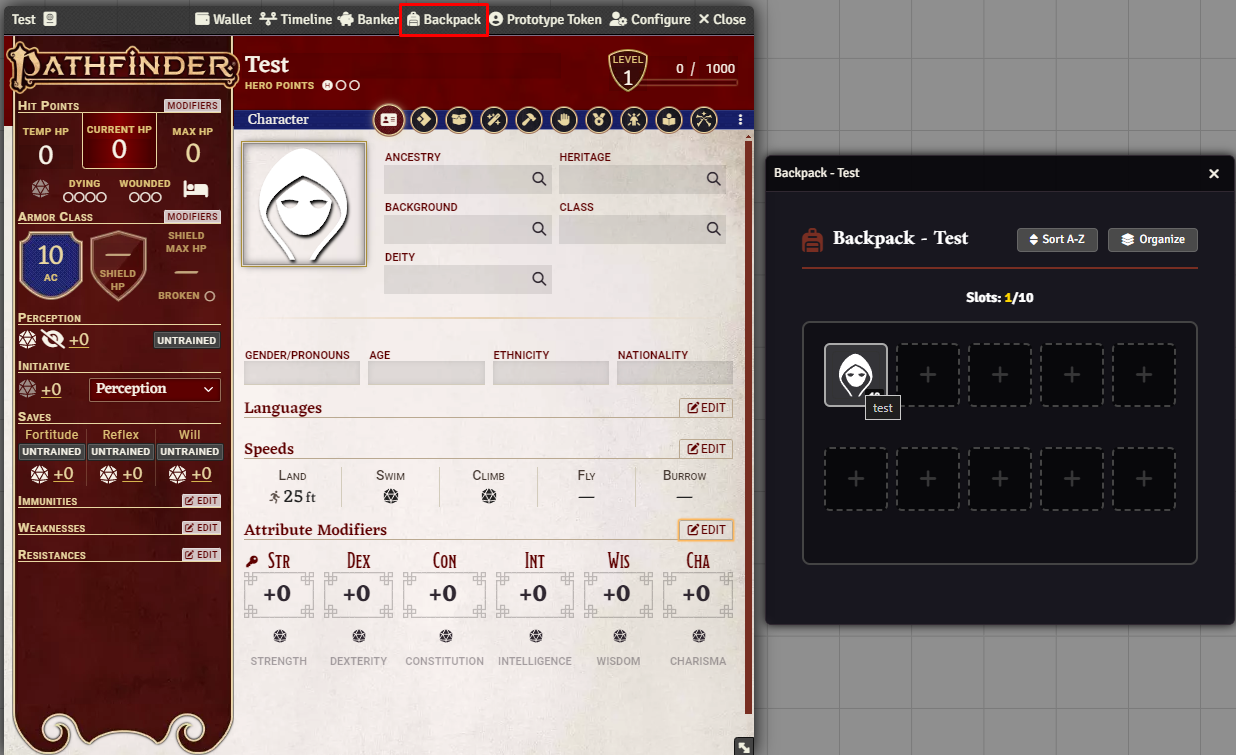Open the Sort A-Z dropdown in Backpack
Screen dimensions: 1236x755
pos(1057,240)
